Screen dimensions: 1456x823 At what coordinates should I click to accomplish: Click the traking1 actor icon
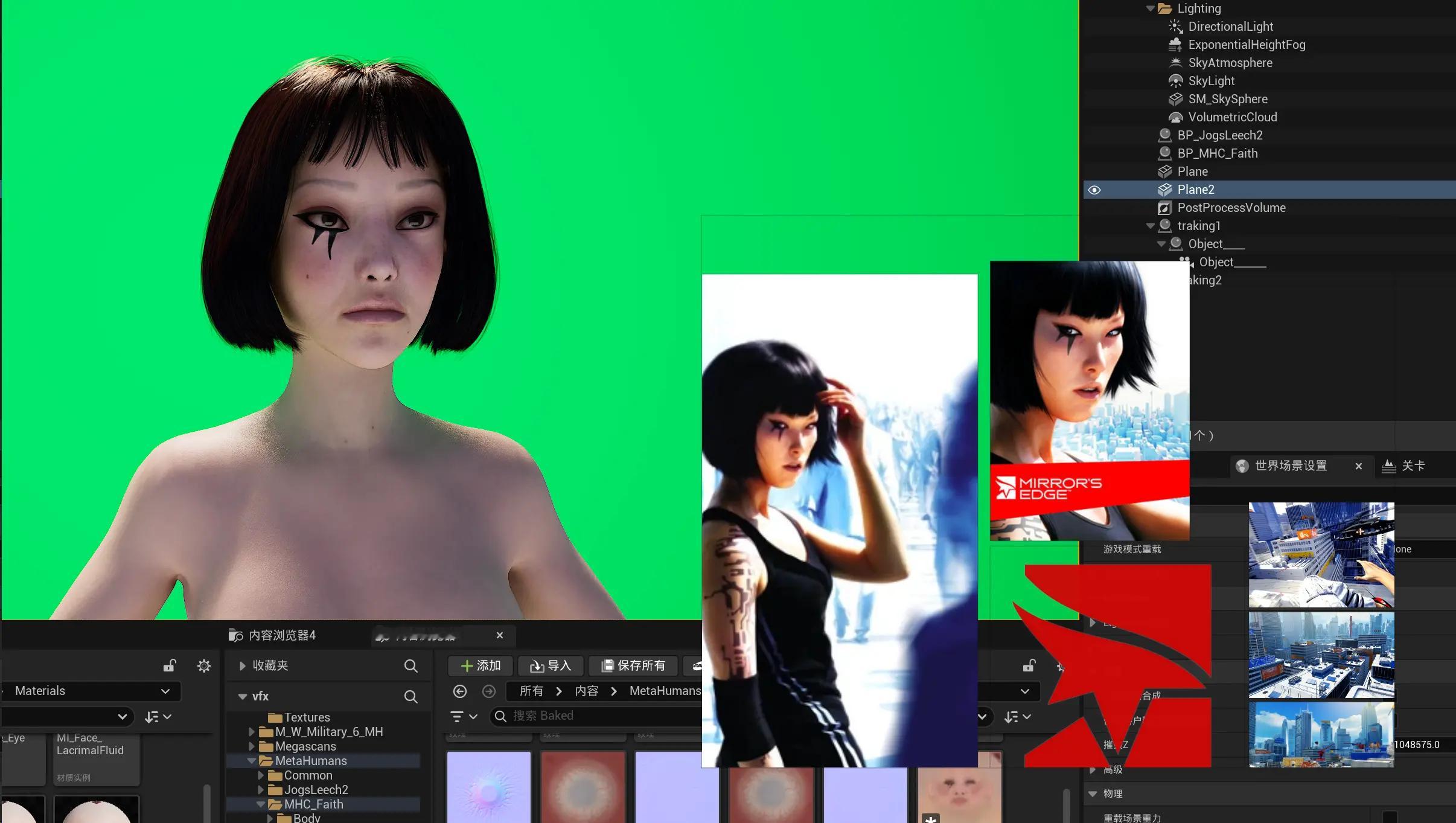tap(1164, 226)
